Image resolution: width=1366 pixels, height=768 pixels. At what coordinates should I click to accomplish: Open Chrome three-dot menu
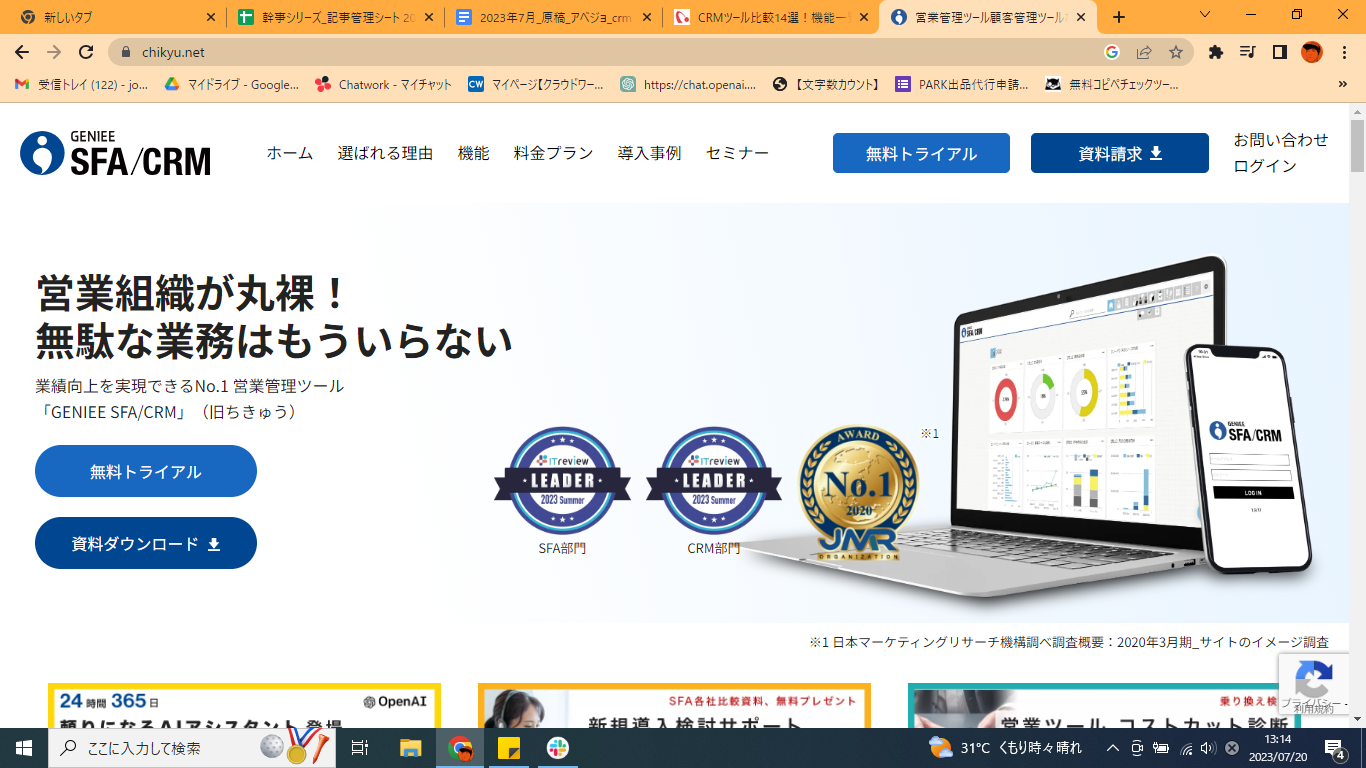tap(1344, 53)
